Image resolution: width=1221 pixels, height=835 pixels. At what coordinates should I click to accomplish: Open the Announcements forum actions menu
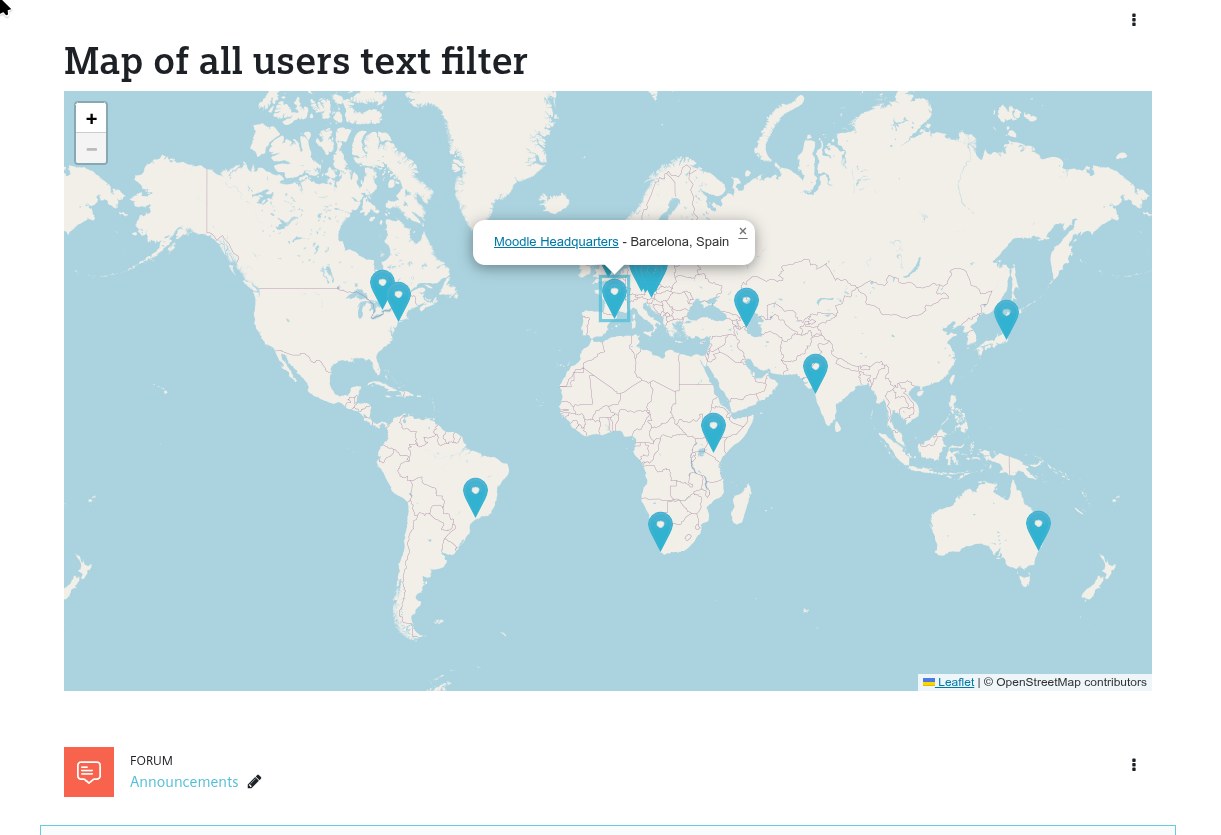pos(1133,765)
